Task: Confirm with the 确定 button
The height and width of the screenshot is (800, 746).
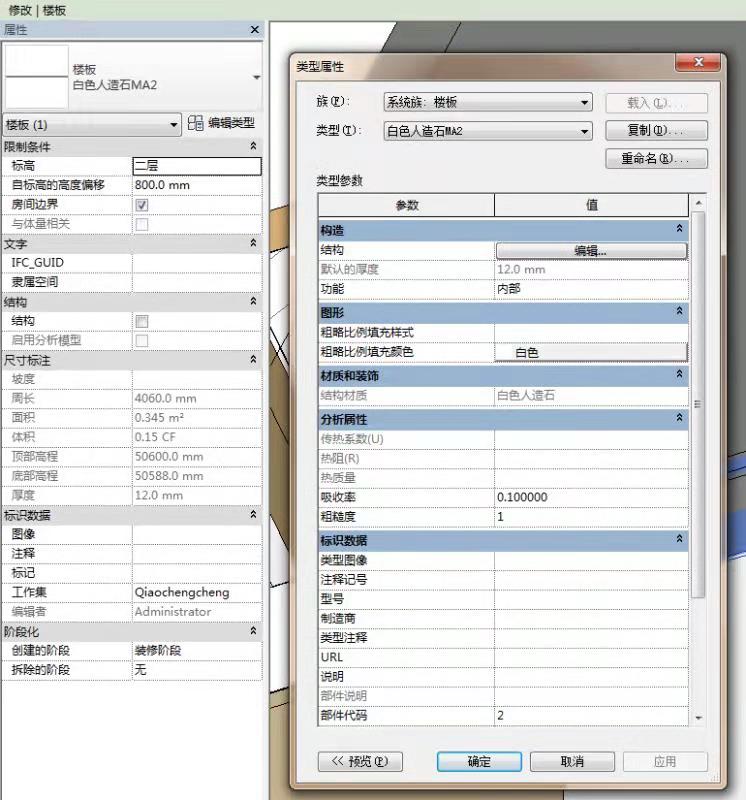Action: pos(479,762)
